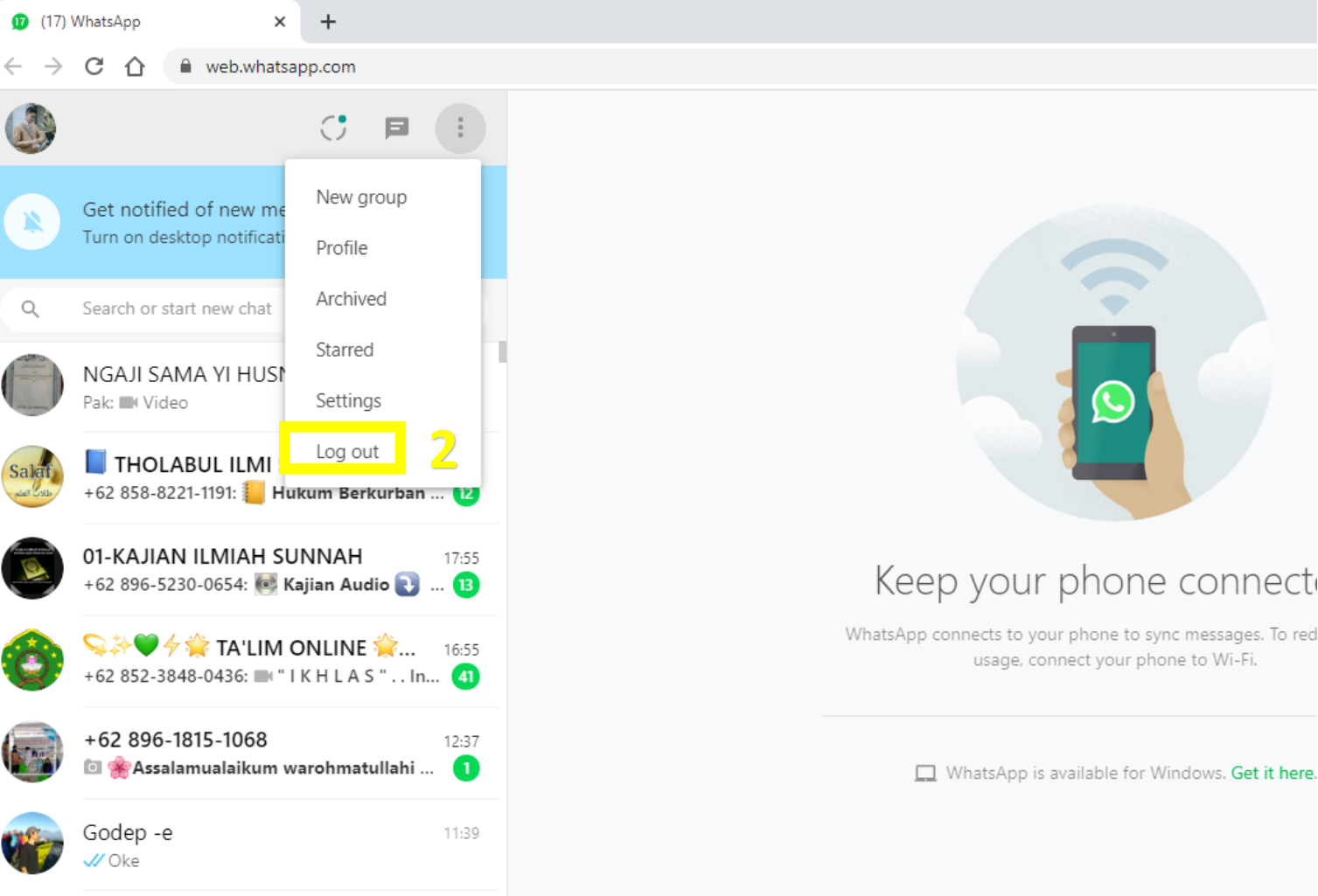Click the phone illustration with WhatsApp logo
This screenshot has width=1318, height=896.
point(1113,363)
